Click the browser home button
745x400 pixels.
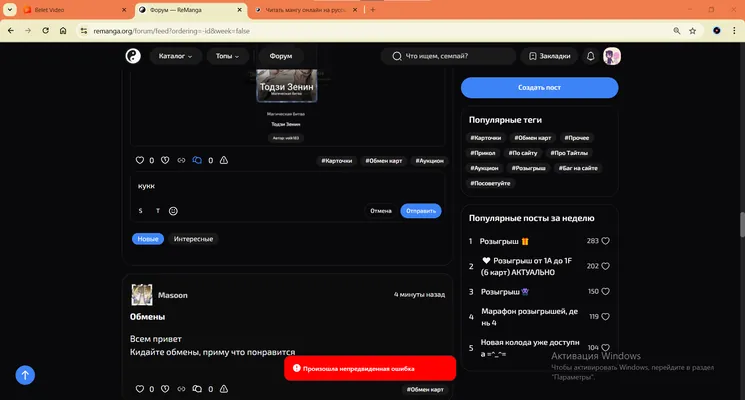63,31
